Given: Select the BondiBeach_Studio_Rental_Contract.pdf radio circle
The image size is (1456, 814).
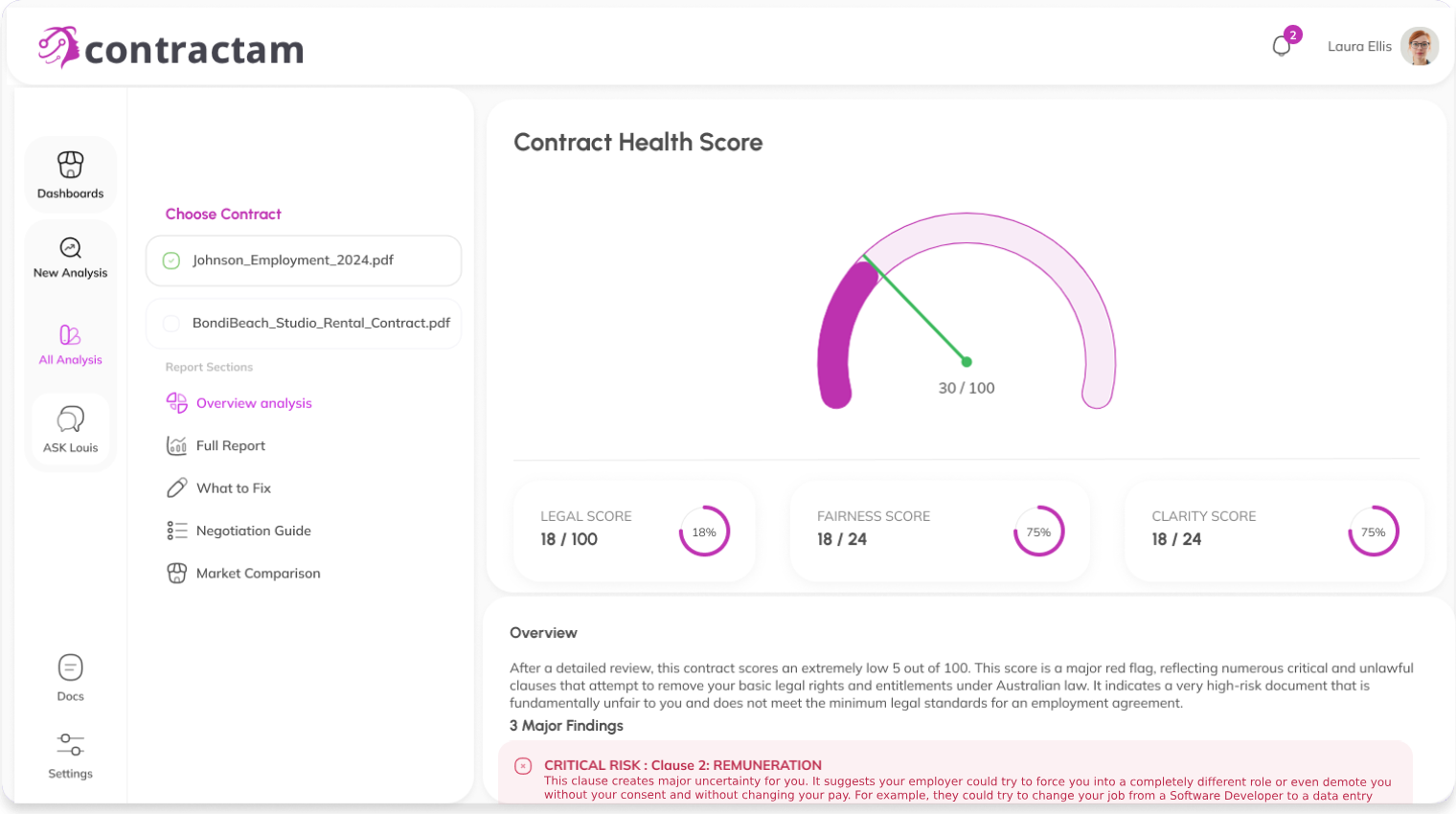Looking at the screenshot, I should 171,324.
